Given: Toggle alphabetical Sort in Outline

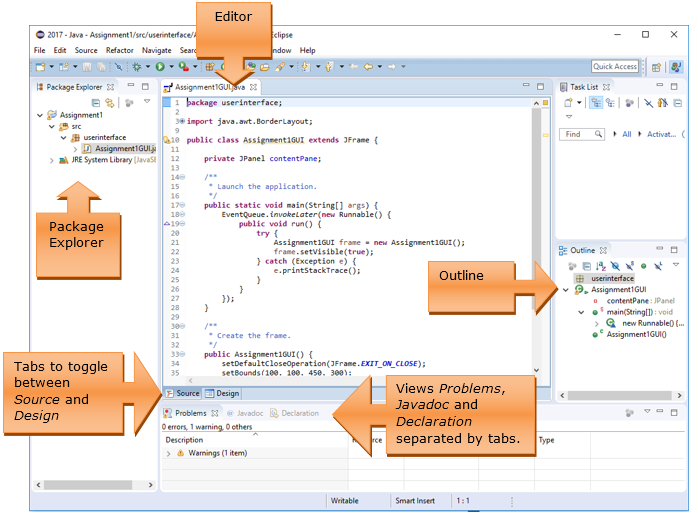Looking at the screenshot, I should [x=601, y=266].
